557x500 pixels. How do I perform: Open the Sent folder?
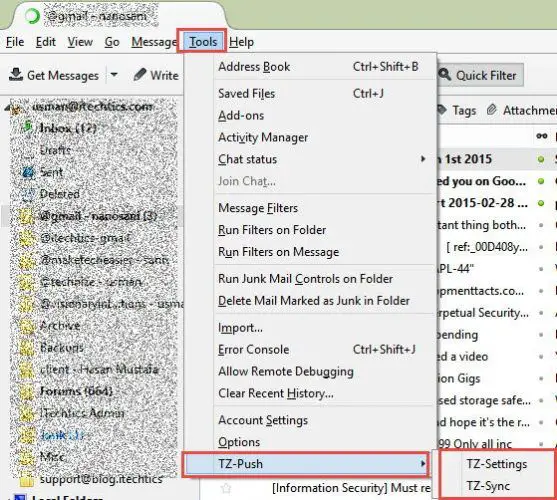point(52,172)
